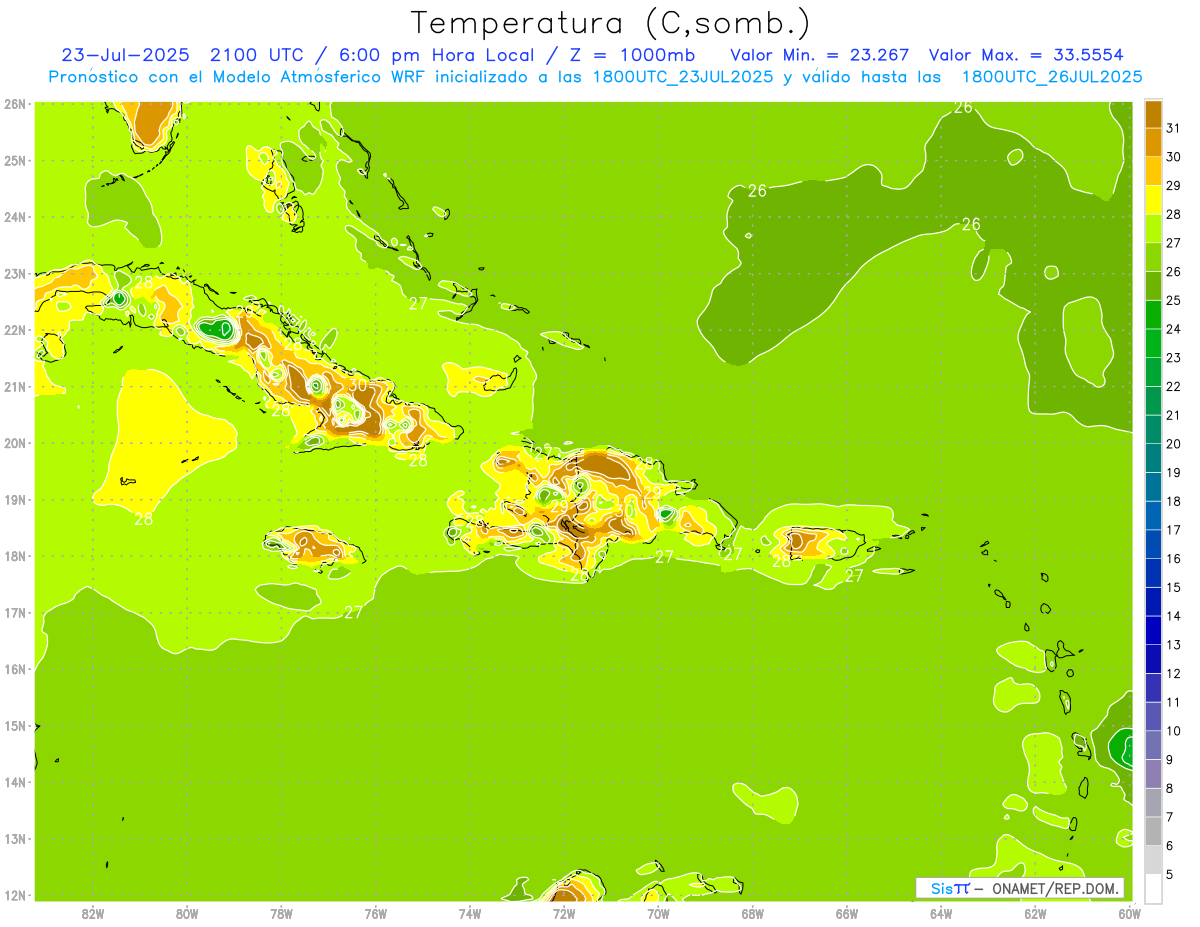Click the '19N' latitude axis label

pos(15,499)
